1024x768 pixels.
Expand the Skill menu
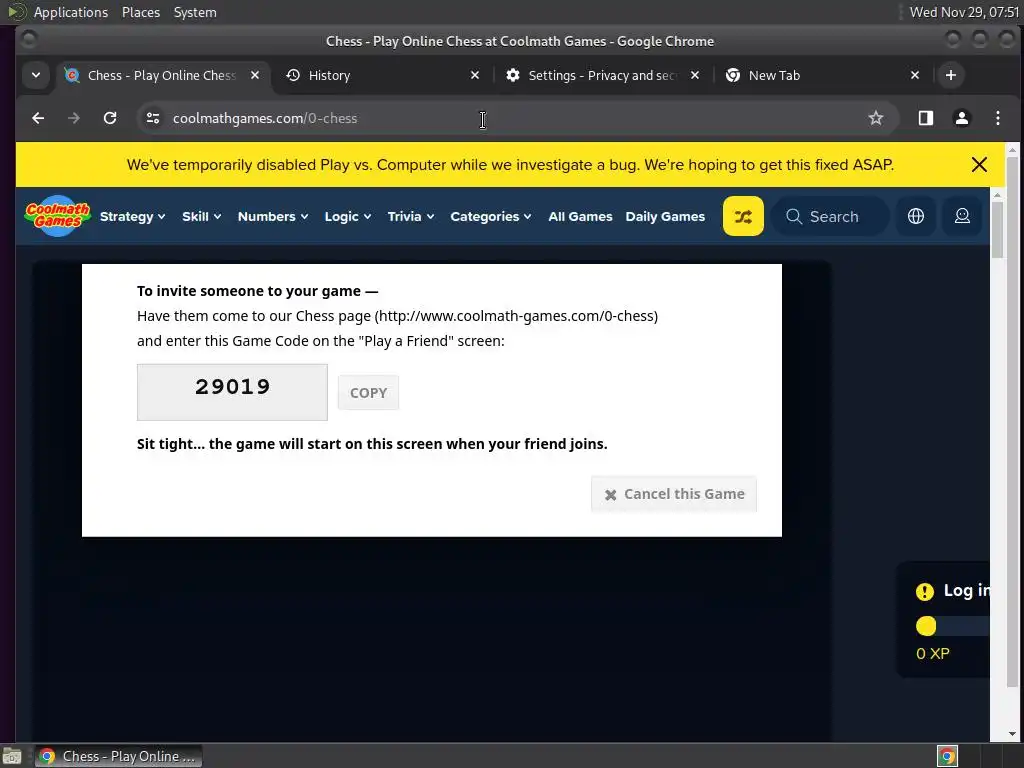click(201, 216)
